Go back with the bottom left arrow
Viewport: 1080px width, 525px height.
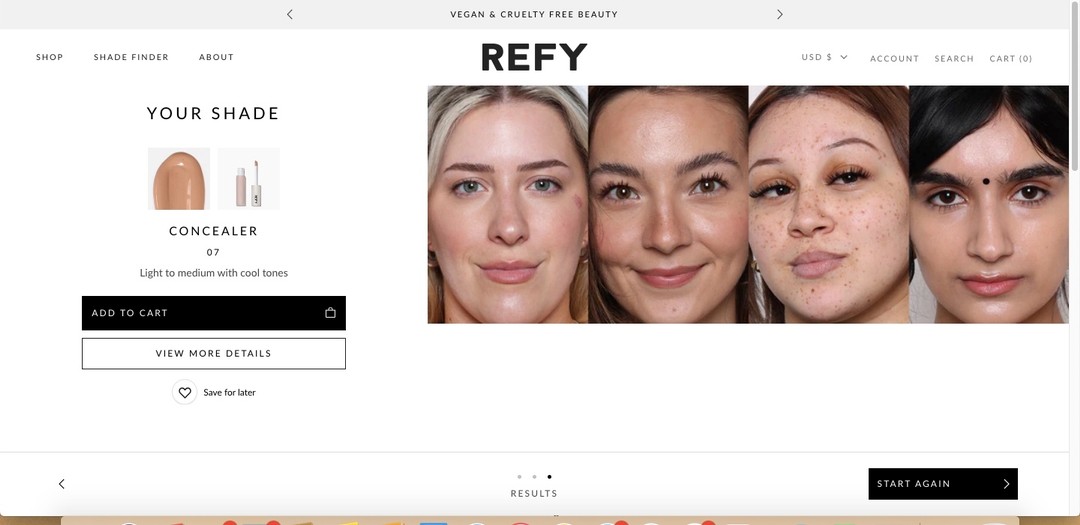[x=61, y=484]
